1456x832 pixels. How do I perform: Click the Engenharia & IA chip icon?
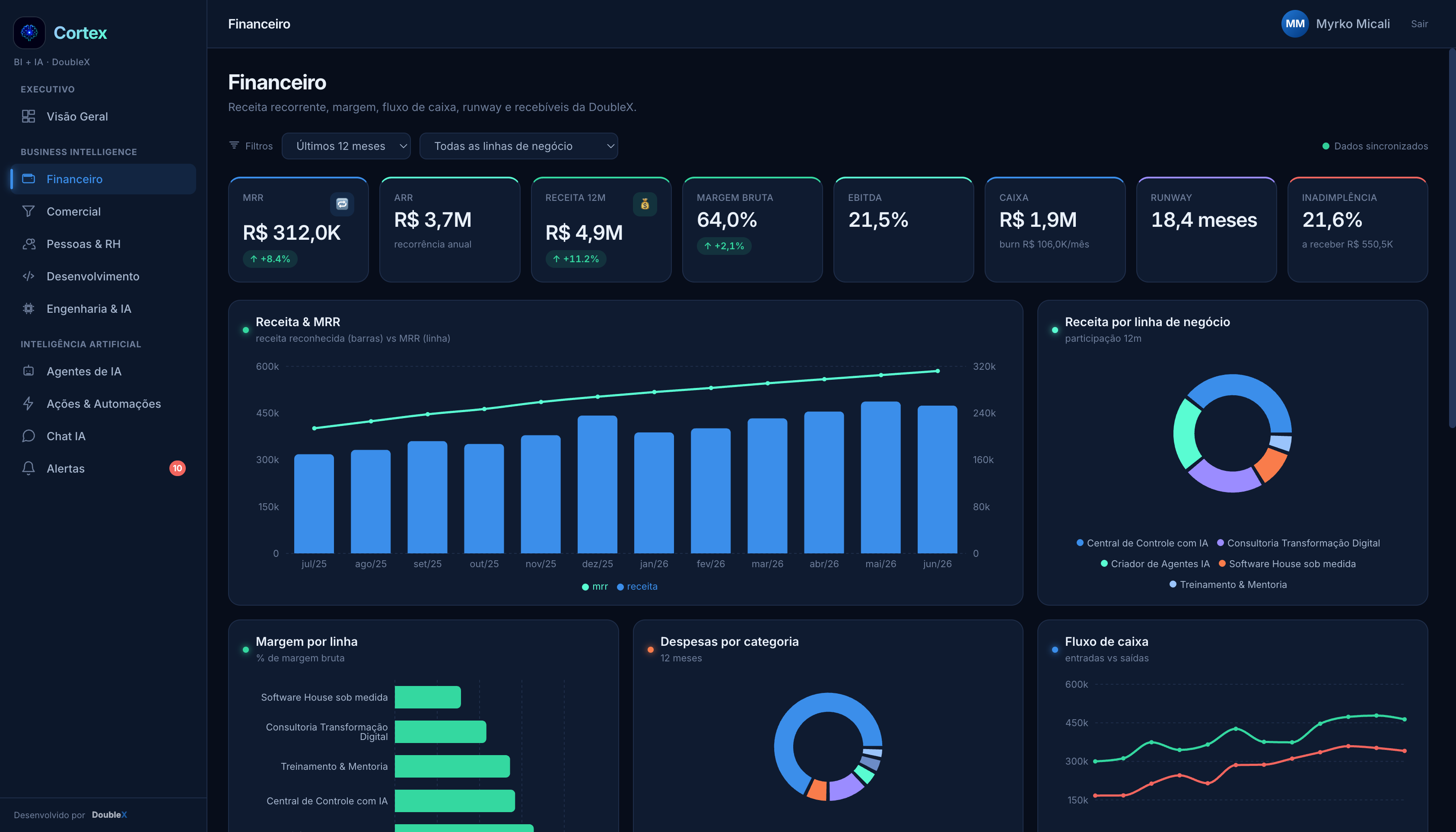coord(29,308)
